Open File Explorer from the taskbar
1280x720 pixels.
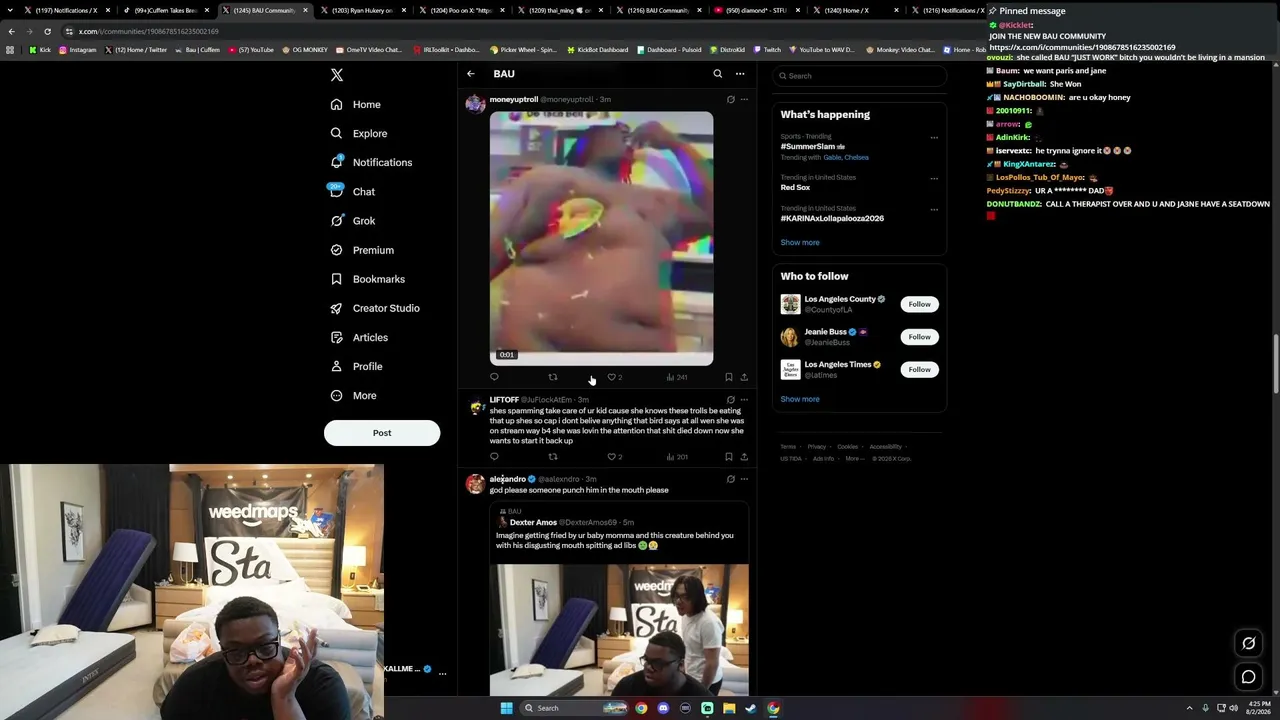tap(729, 708)
